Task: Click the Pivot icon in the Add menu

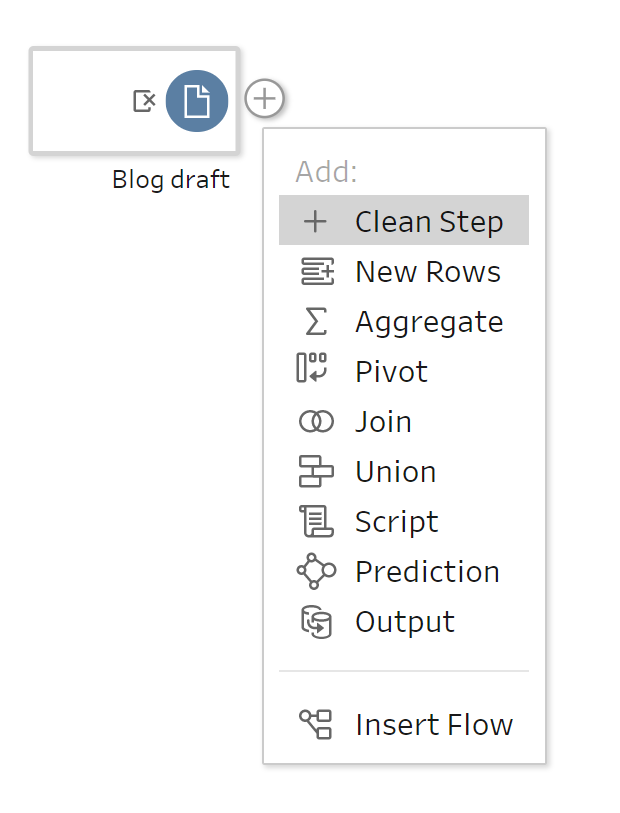Action: coord(313,369)
